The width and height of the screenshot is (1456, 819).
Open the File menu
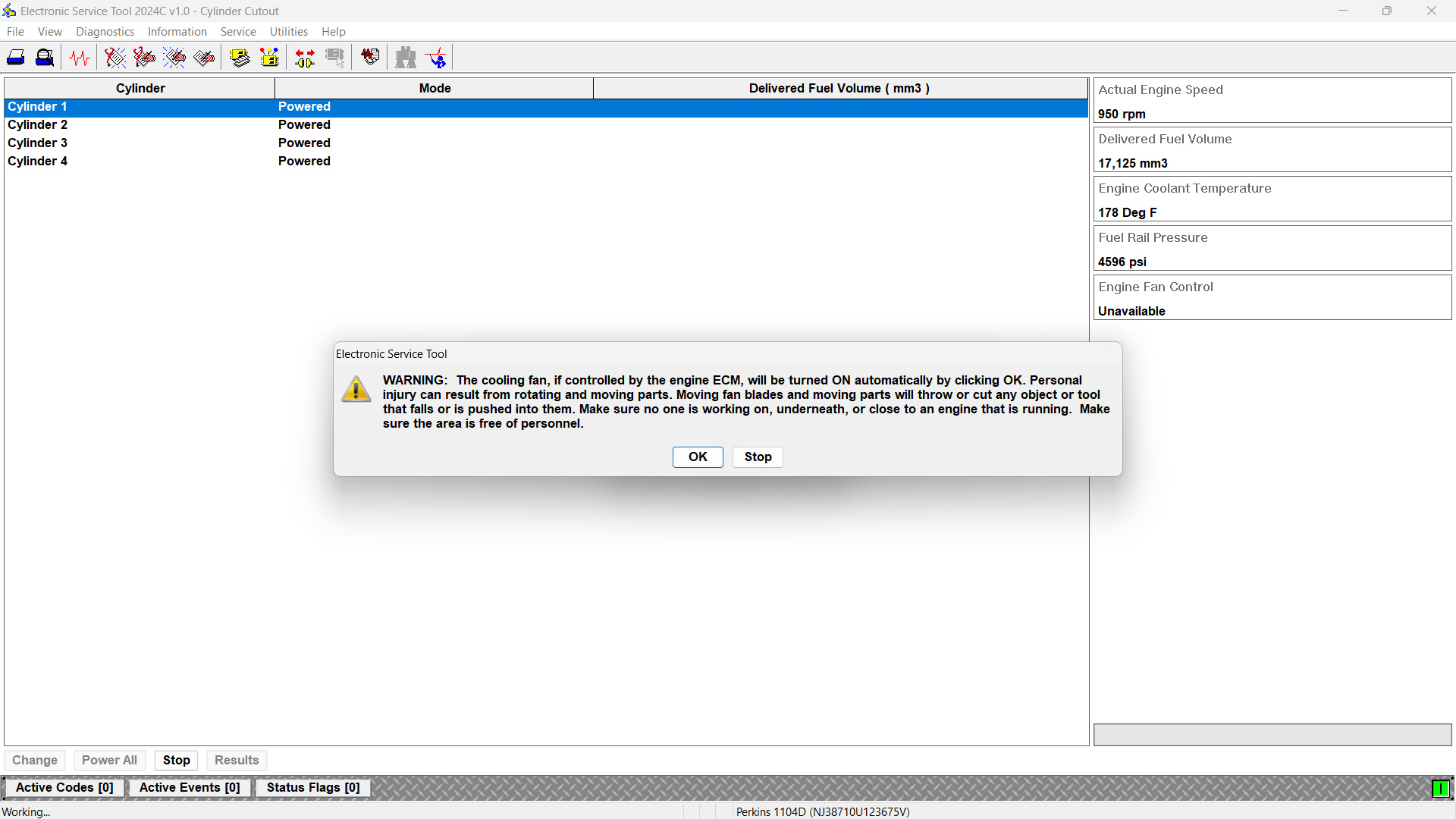point(15,32)
